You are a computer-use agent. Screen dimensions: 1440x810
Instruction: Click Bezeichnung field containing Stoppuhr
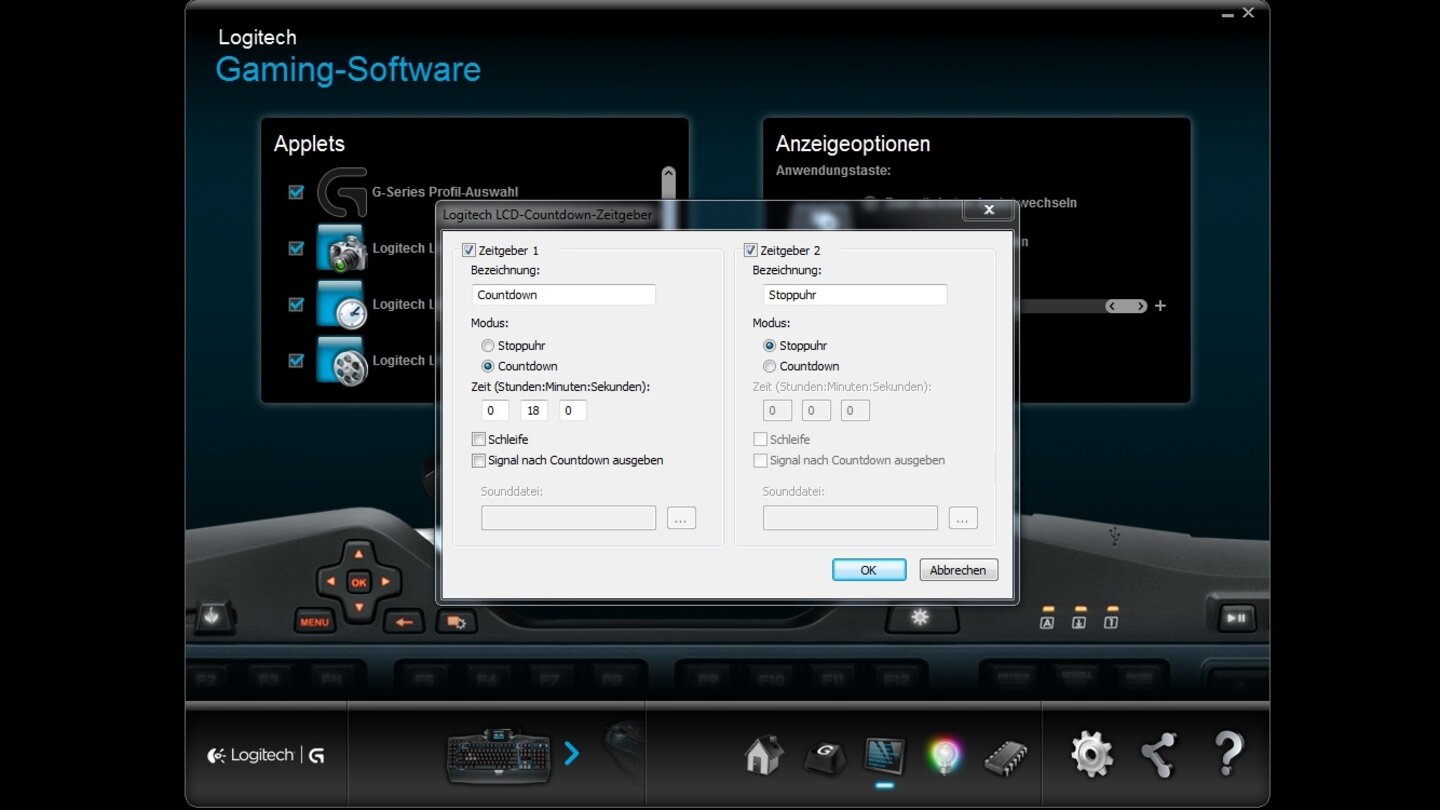click(855, 295)
